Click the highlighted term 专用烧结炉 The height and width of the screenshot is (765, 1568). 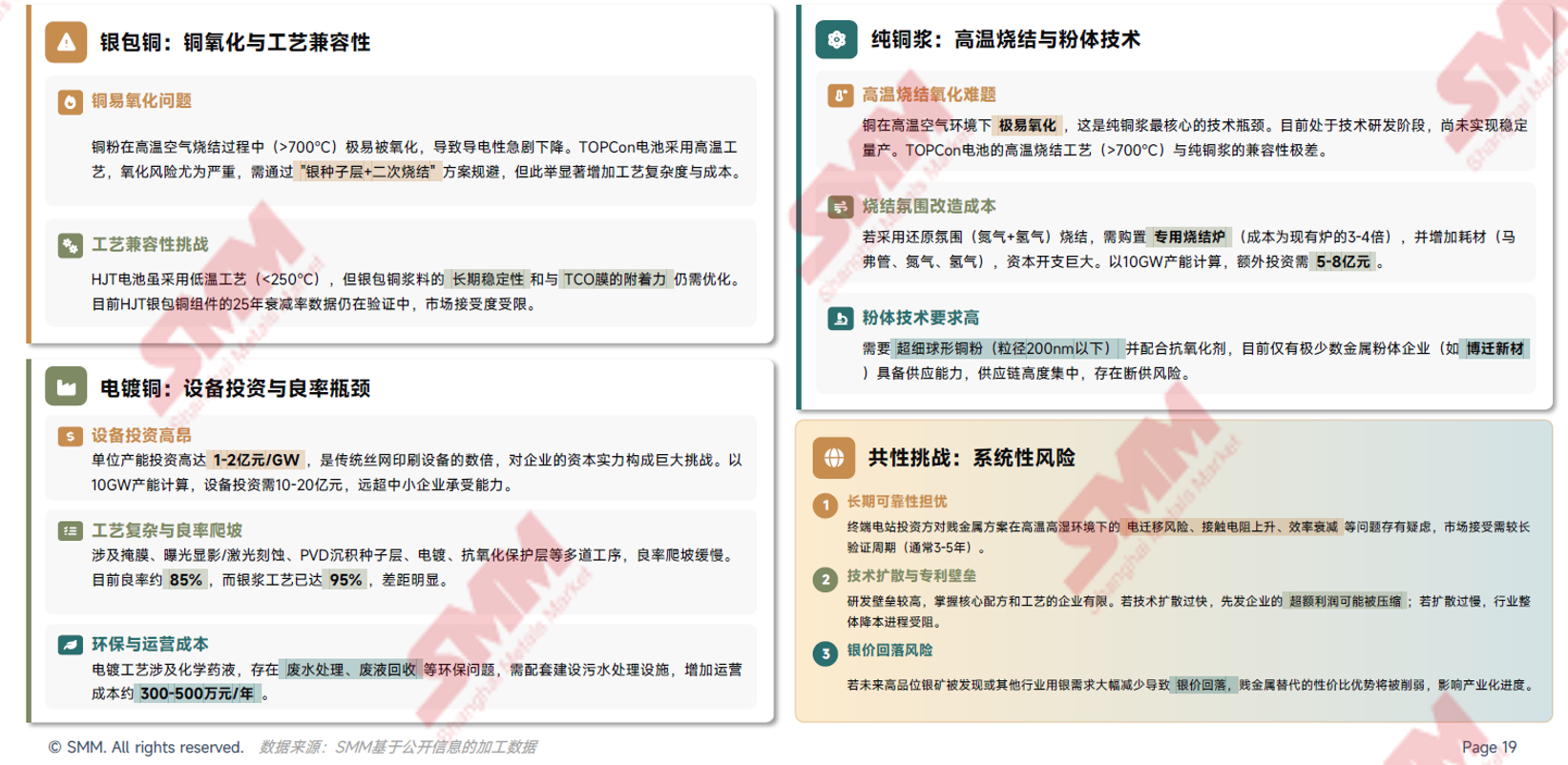click(1189, 238)
